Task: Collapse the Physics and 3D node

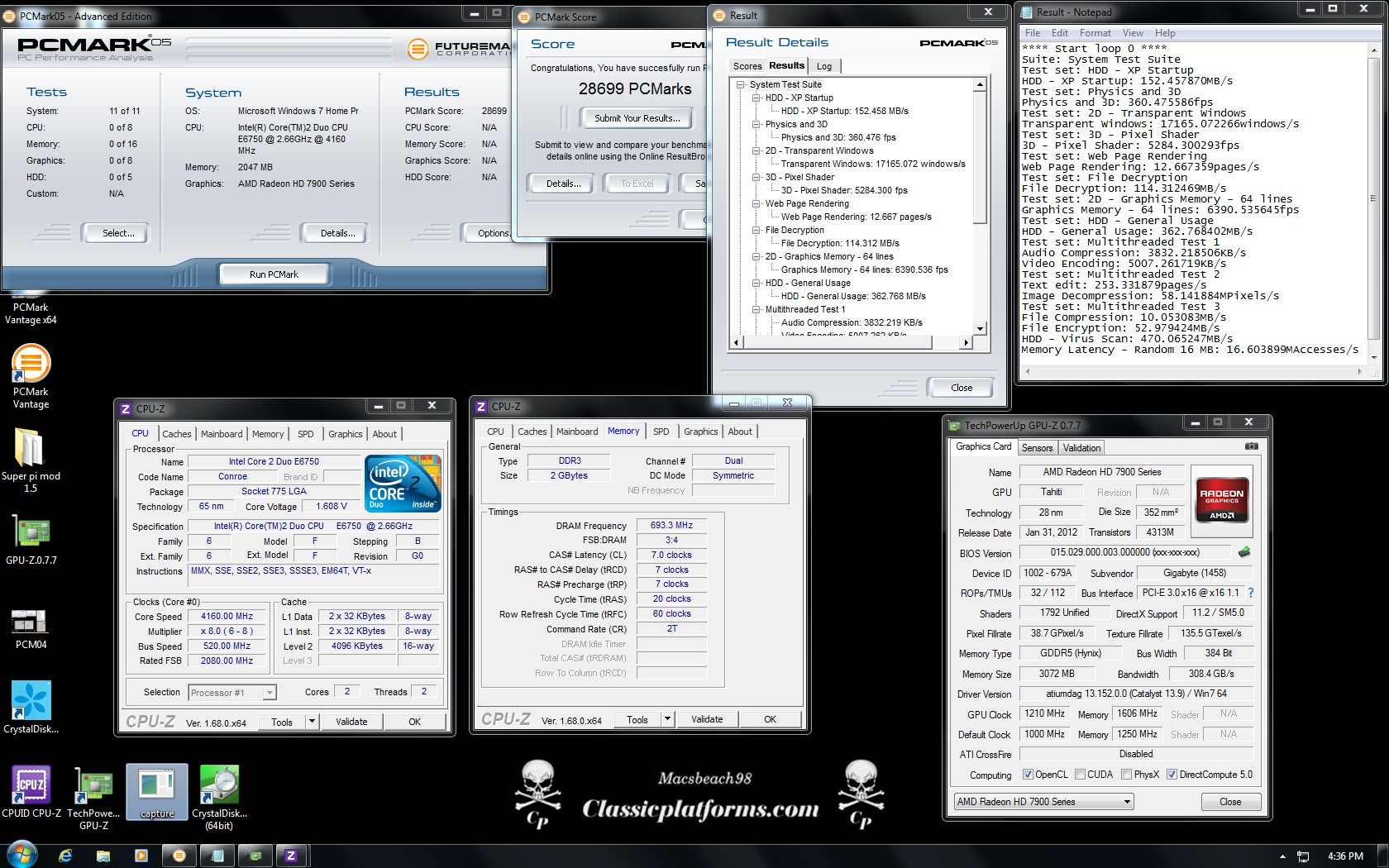Action: [756, 124]
